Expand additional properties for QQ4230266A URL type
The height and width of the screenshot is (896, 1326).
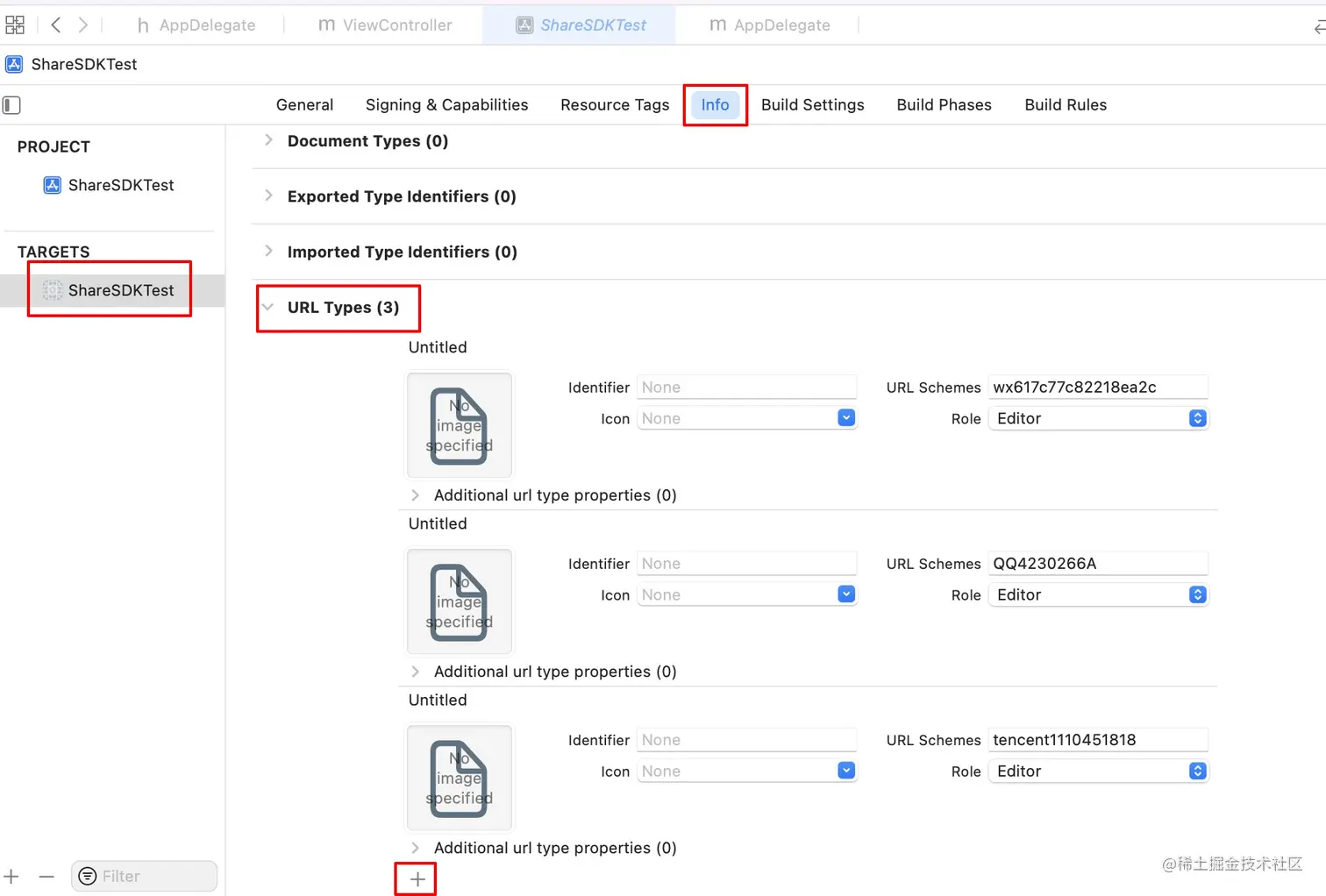pos(415,672)
